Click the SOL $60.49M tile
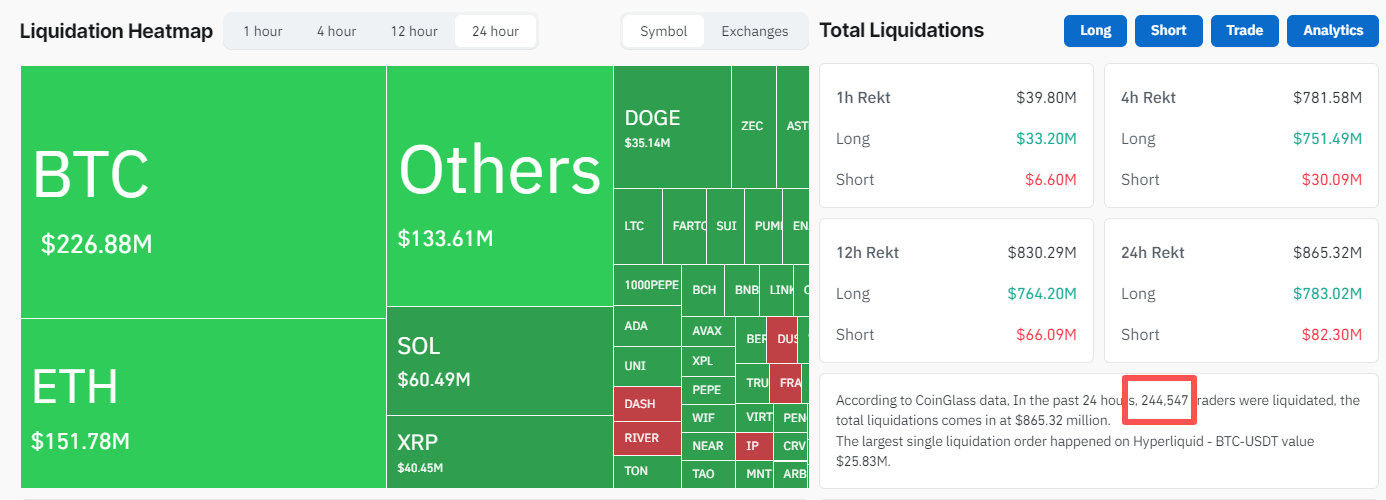This screenshot has width=1386, height=500. pos(499,360)
